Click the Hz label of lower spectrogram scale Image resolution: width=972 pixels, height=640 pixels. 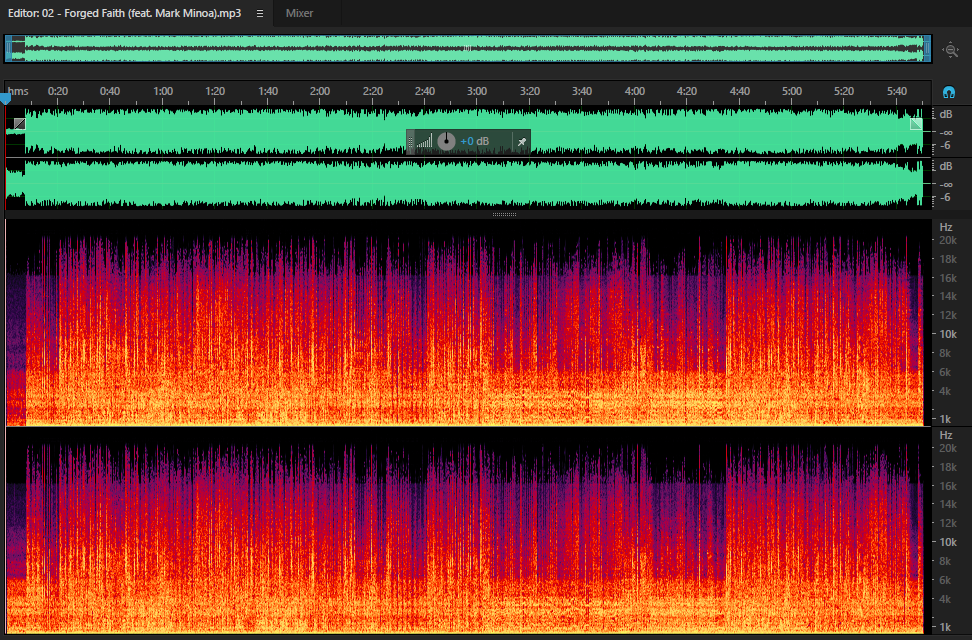(945, 435)
